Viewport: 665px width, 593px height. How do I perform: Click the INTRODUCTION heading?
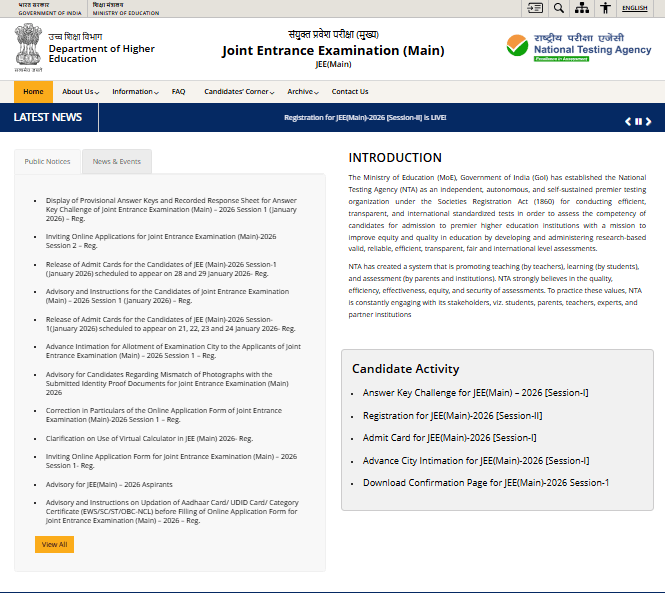395,158
